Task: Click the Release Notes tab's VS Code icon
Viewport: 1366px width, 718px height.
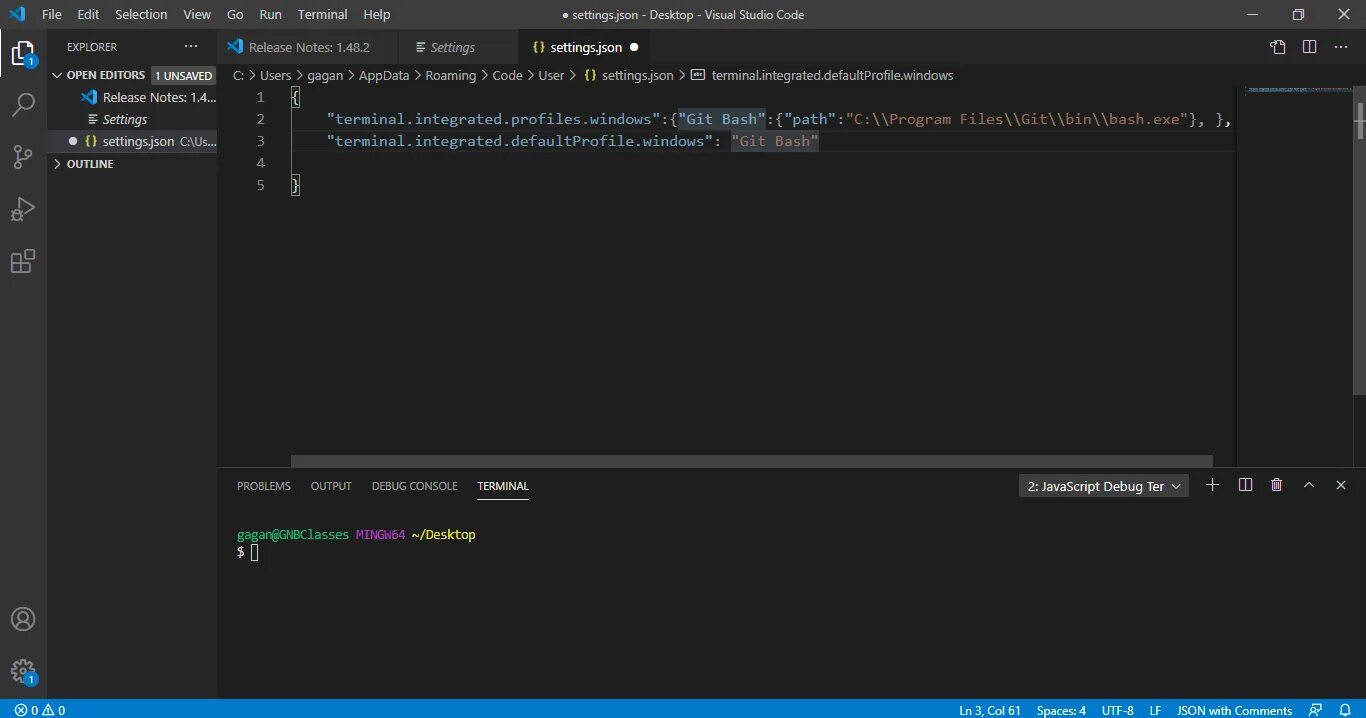Action: coord(236,47)
